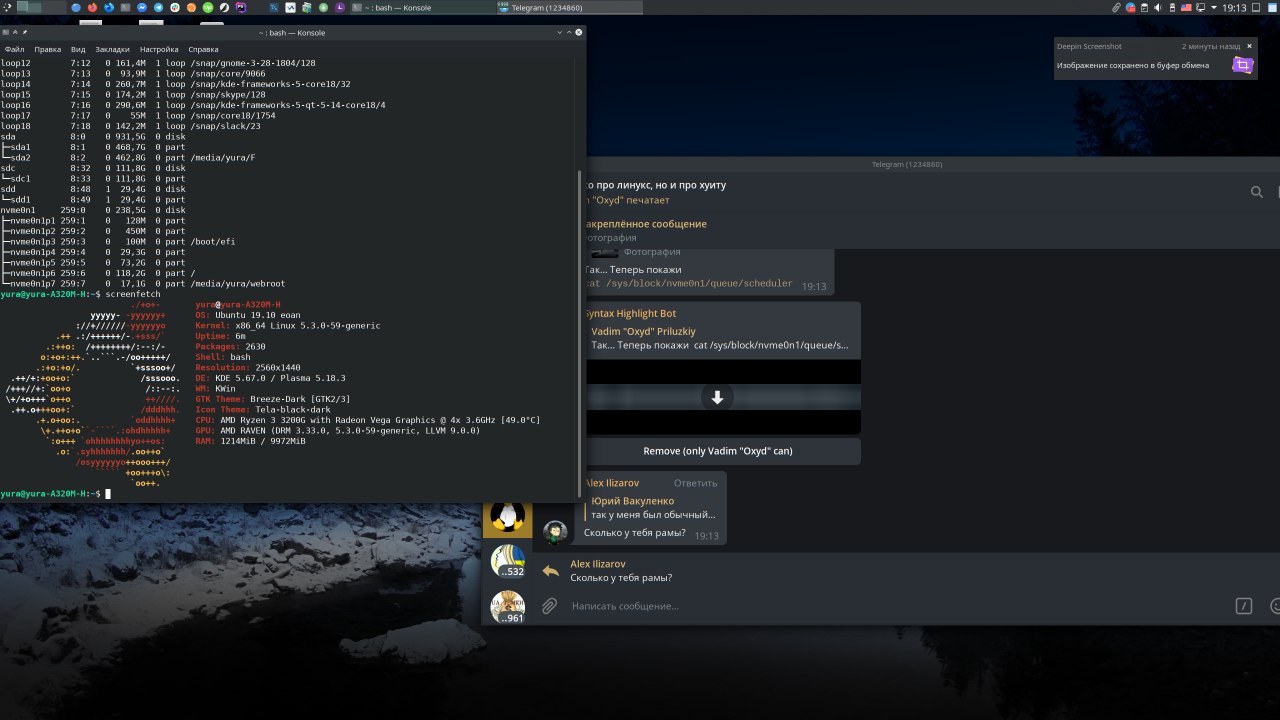Click the Deepin Screenshot notification icon
Screen dimensions: 1280x720
[x=1242, y=65]
